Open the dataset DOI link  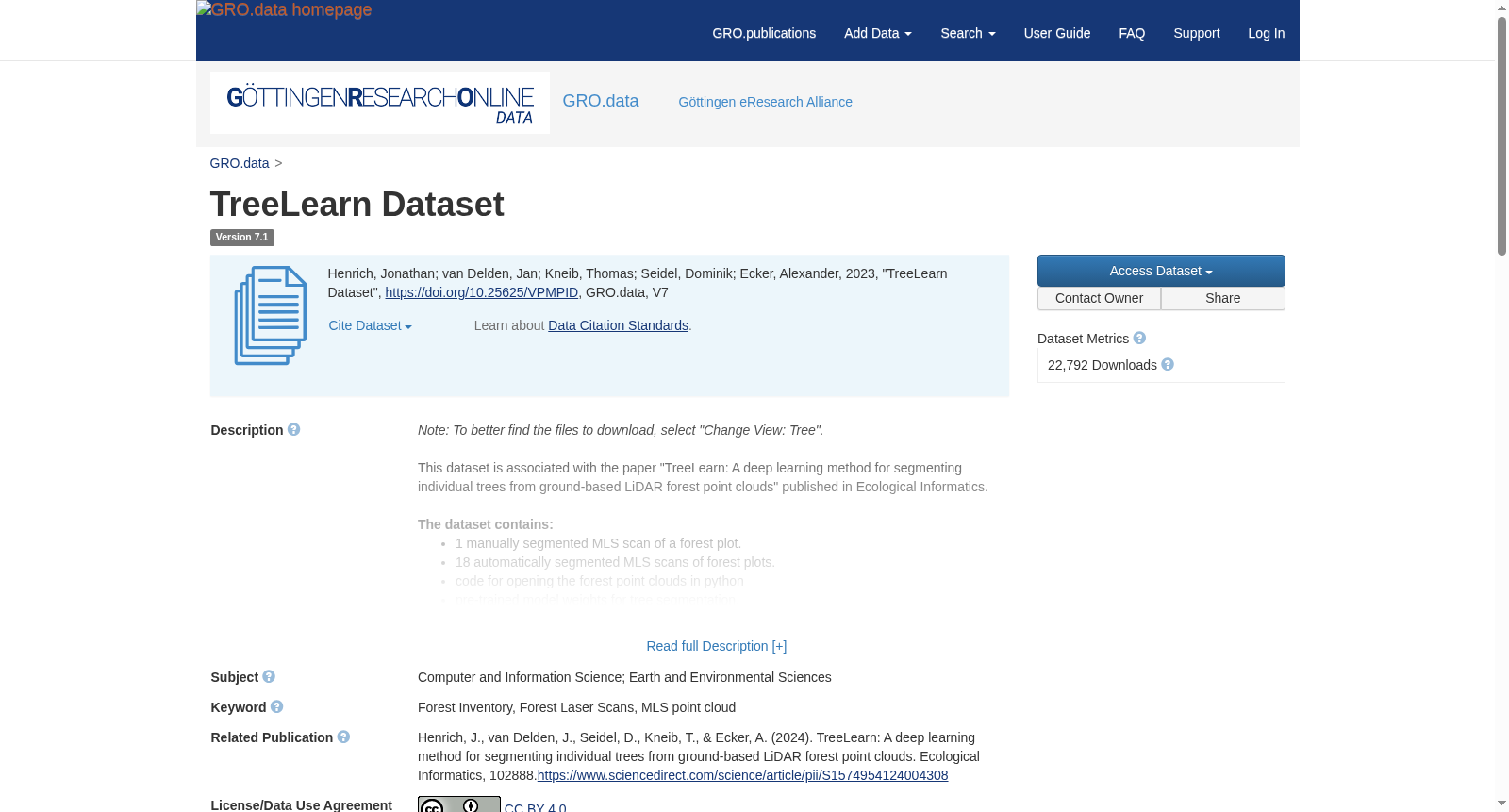(x=482, y=292)
